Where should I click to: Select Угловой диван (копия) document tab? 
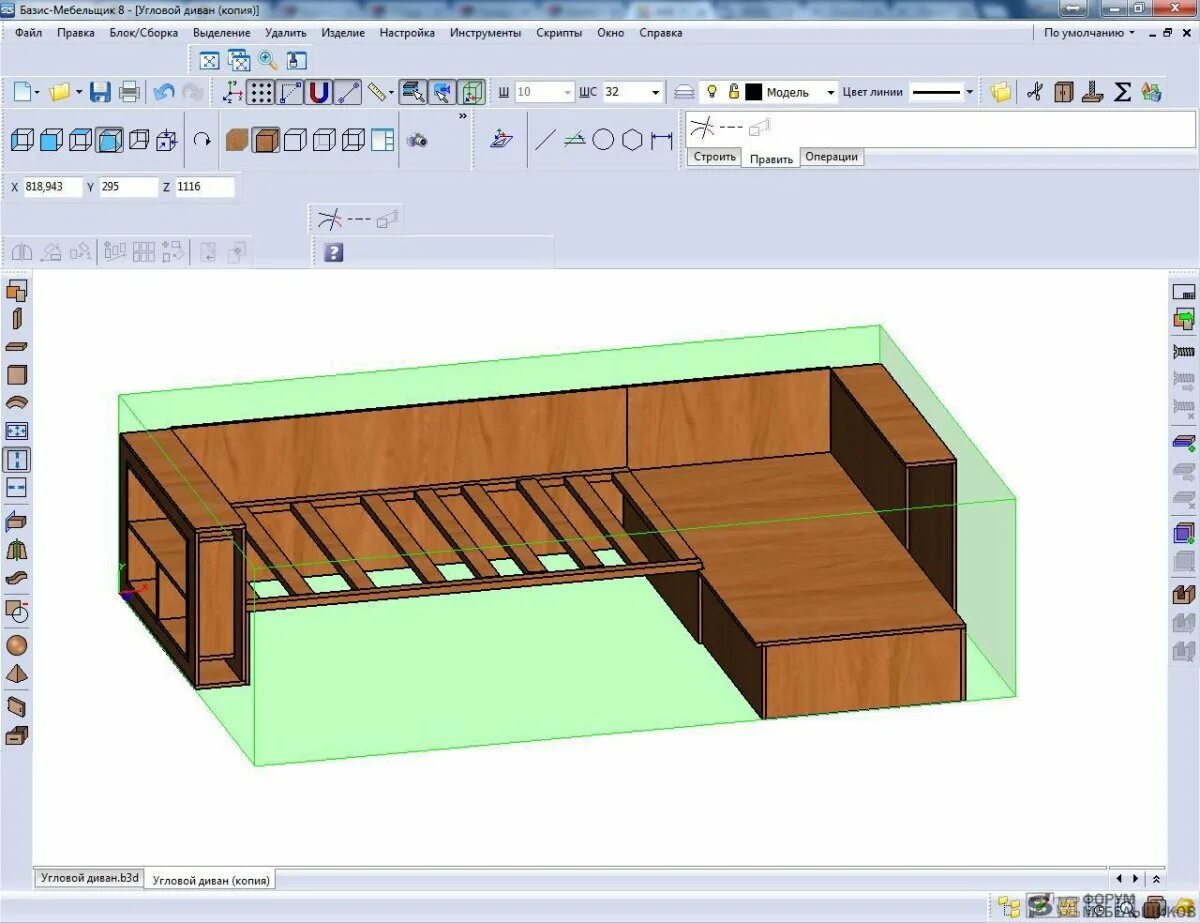click(210, 880)
